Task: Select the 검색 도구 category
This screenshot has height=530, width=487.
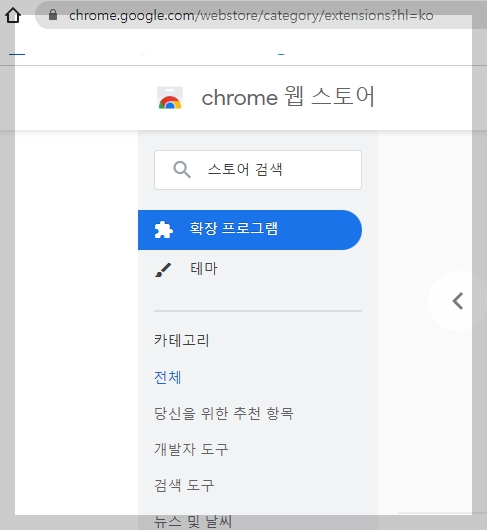Action: [x=184, y=485]
